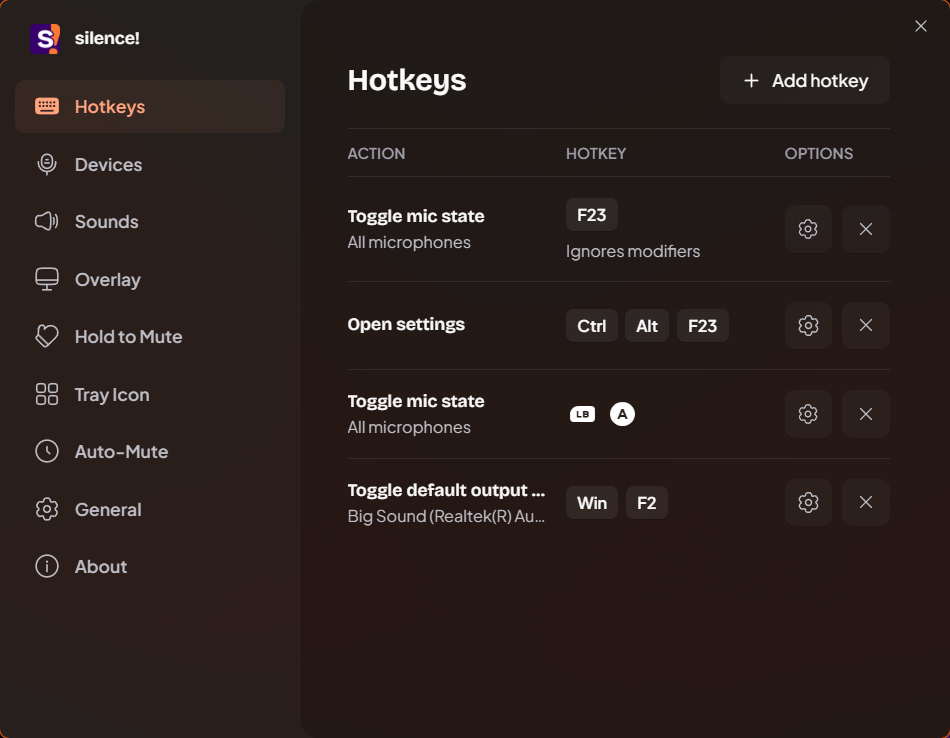The height and width of the screenshot is (738, 950).
Task: Open the About page
Action: point(150,567)
